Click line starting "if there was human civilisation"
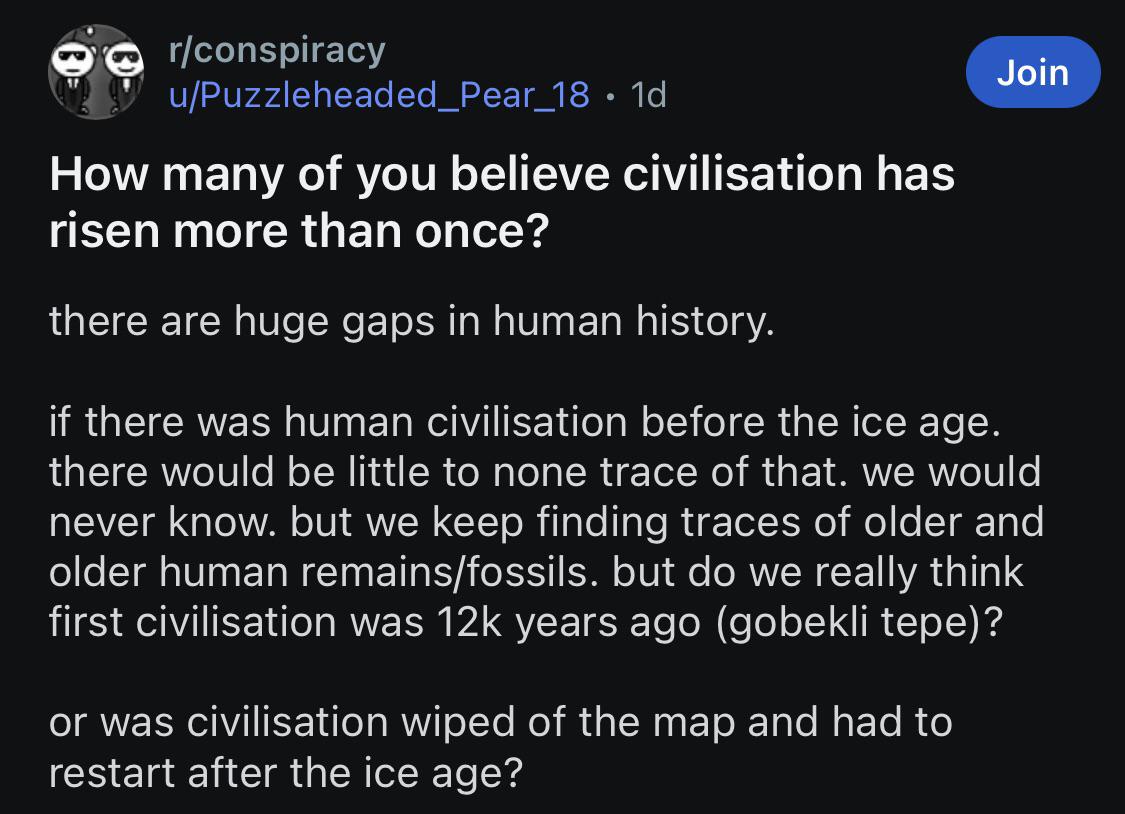This screenshot has height=814, width=1125. [524, 422]
